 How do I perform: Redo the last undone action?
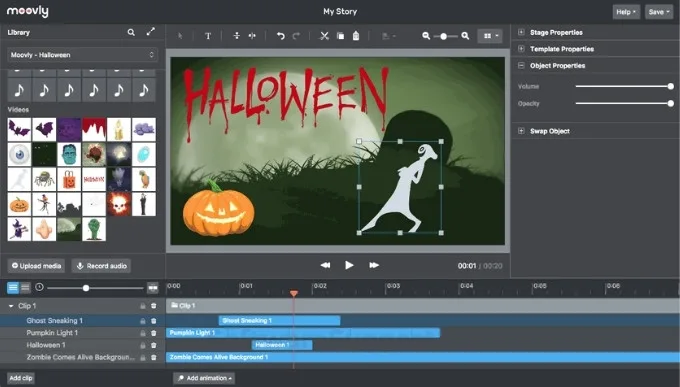(x=296, y=36)
